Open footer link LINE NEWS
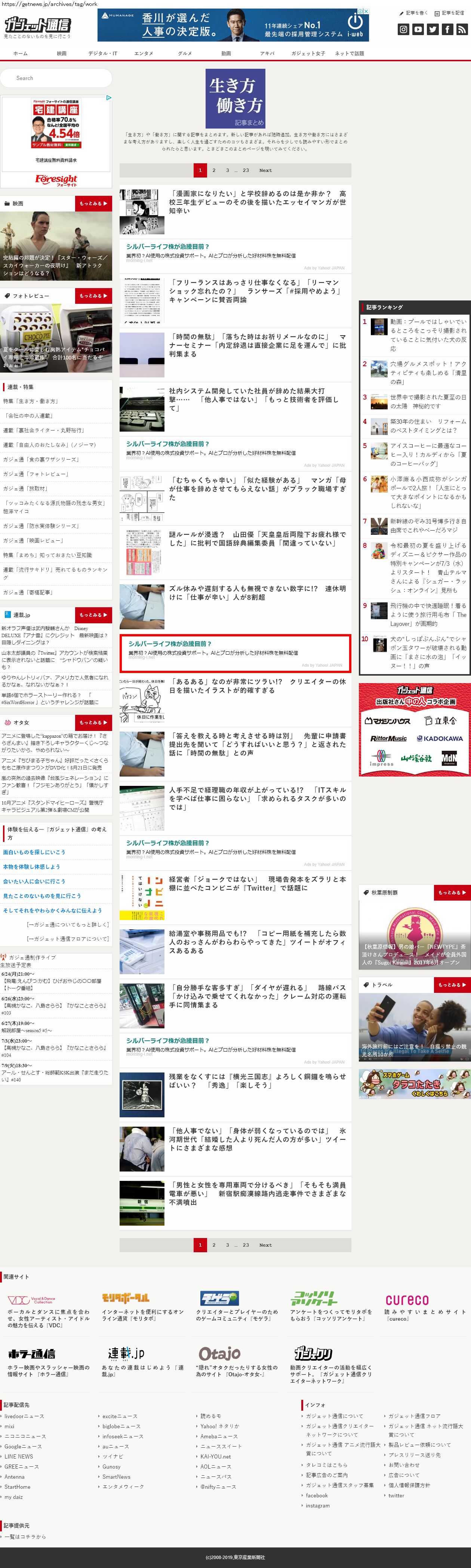Image resolution: width=471 pixels, height=1568 pixels. tap(18, 1457)
